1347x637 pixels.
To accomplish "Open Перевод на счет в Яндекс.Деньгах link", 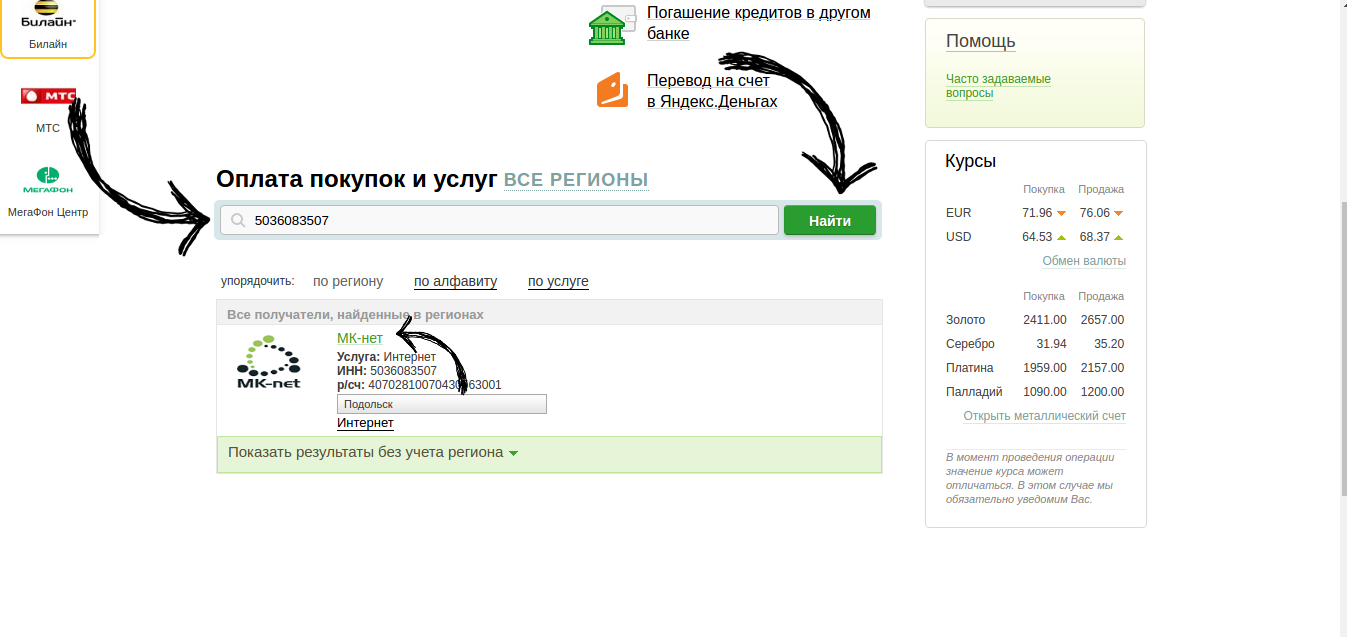I will (712, 91).
